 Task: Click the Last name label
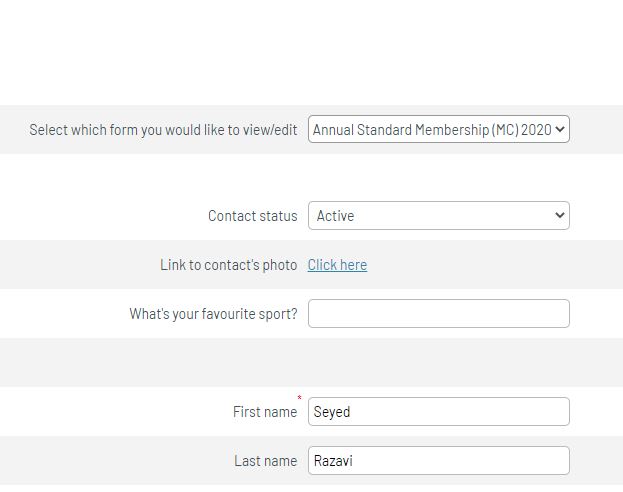pos(265,461)
